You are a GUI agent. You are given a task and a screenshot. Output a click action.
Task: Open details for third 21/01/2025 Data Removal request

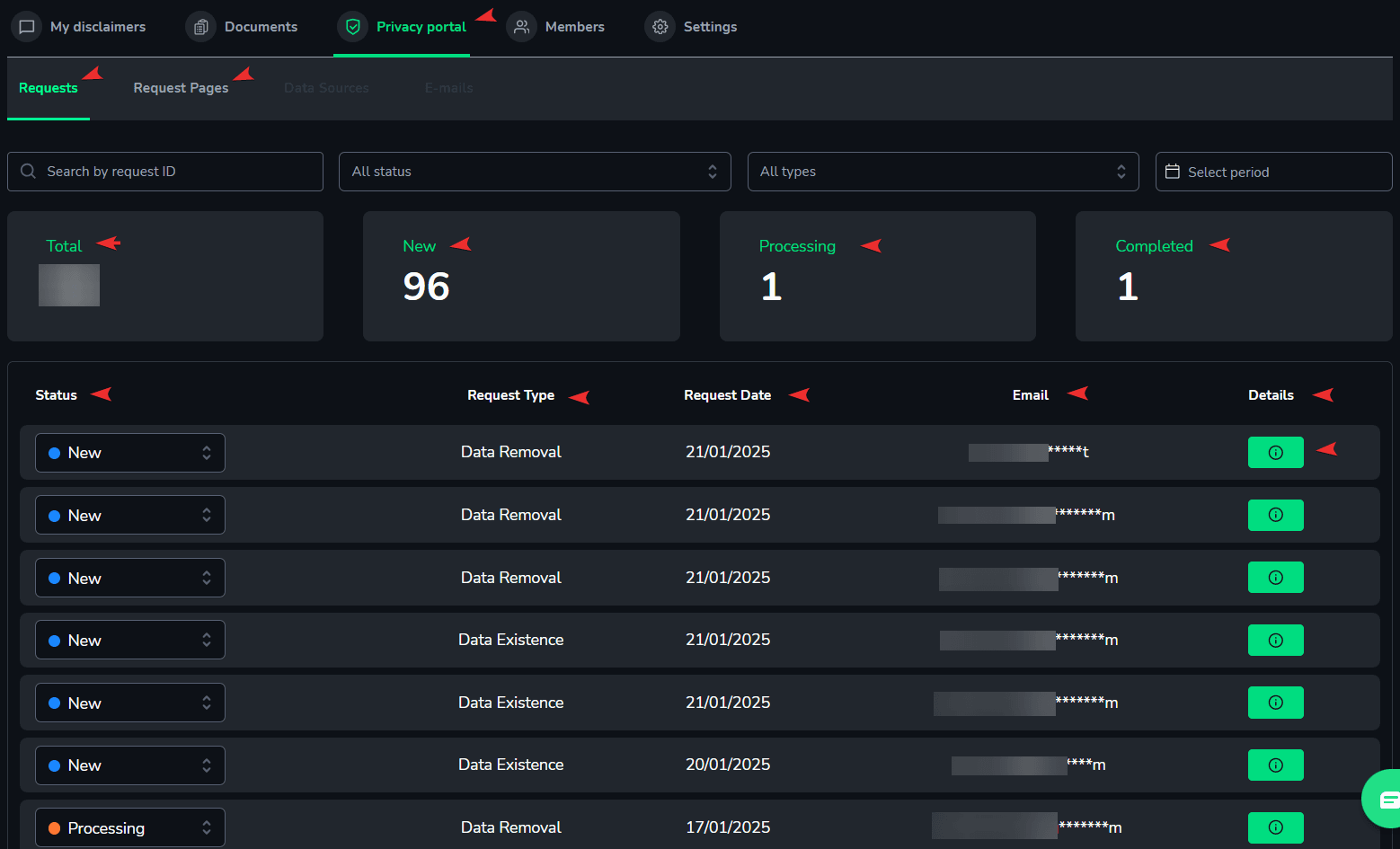(x=1275, y=578)
